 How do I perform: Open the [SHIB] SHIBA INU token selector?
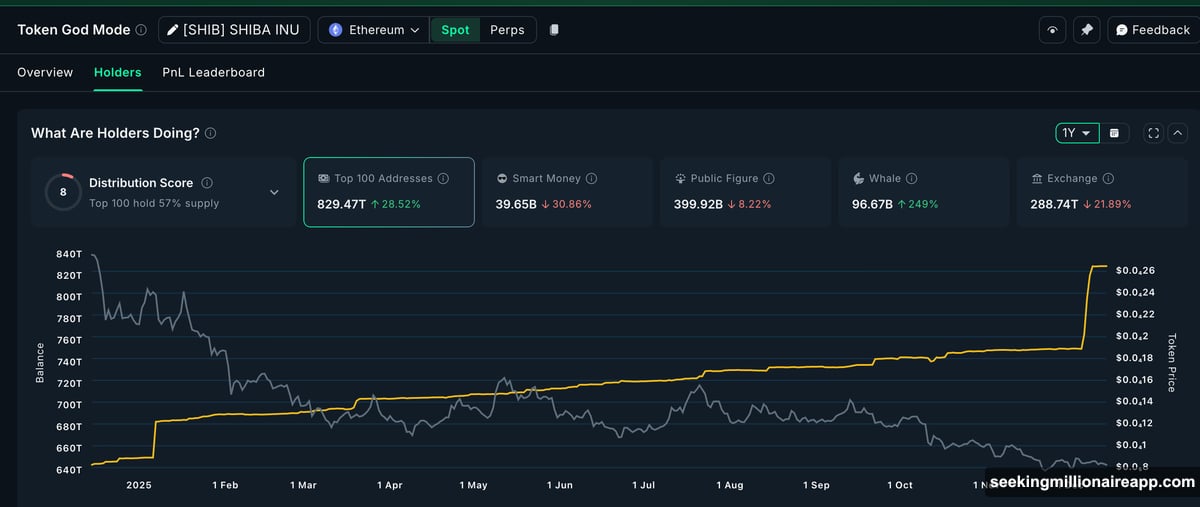235,30
